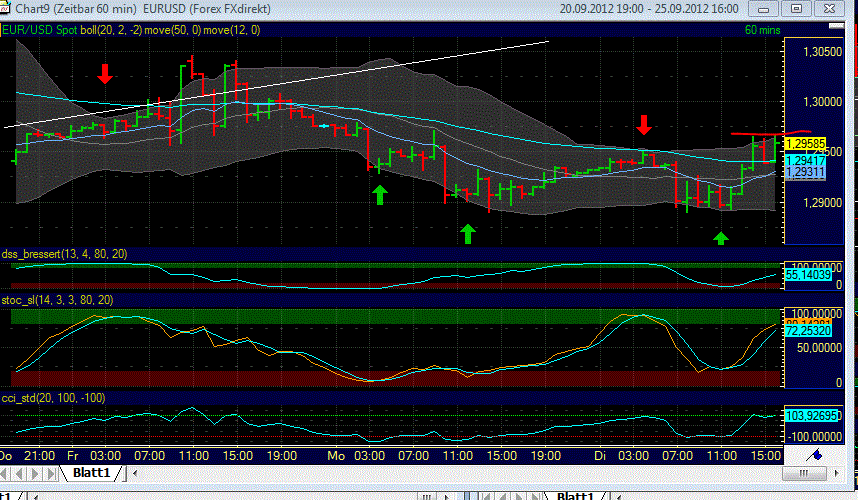Click the horizontal scrollbar thumb

(804, 473)
